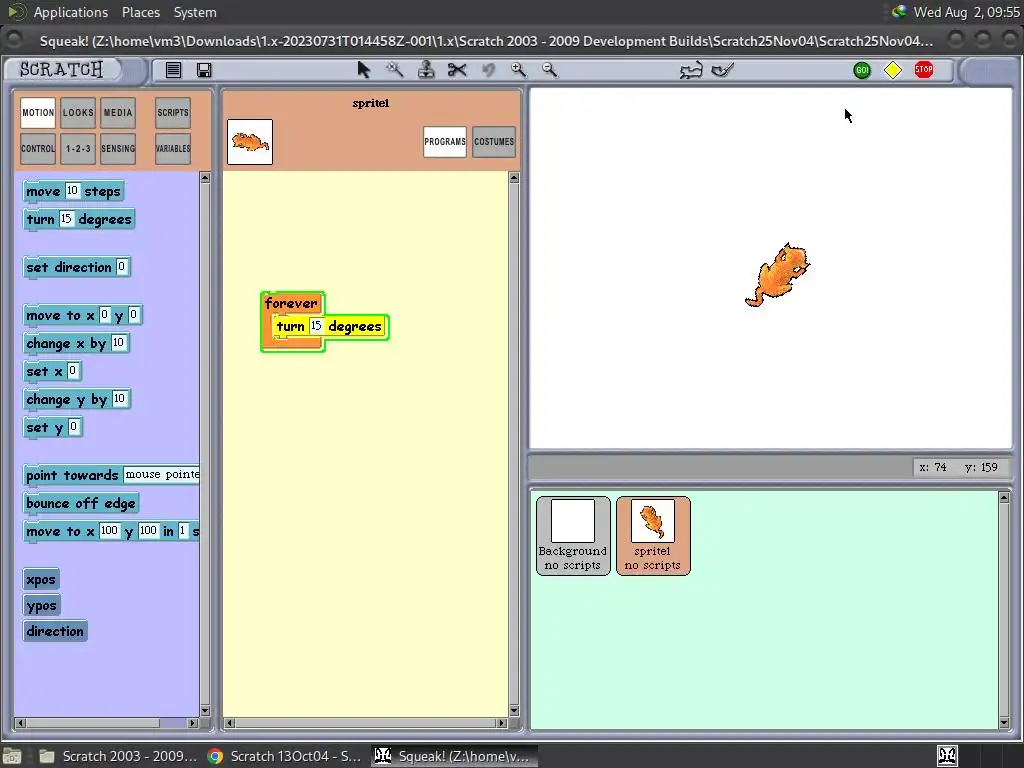Open the MEDIA block category
The height and width of the screenshot is (768, 1024).
click(x=118, y=112)
